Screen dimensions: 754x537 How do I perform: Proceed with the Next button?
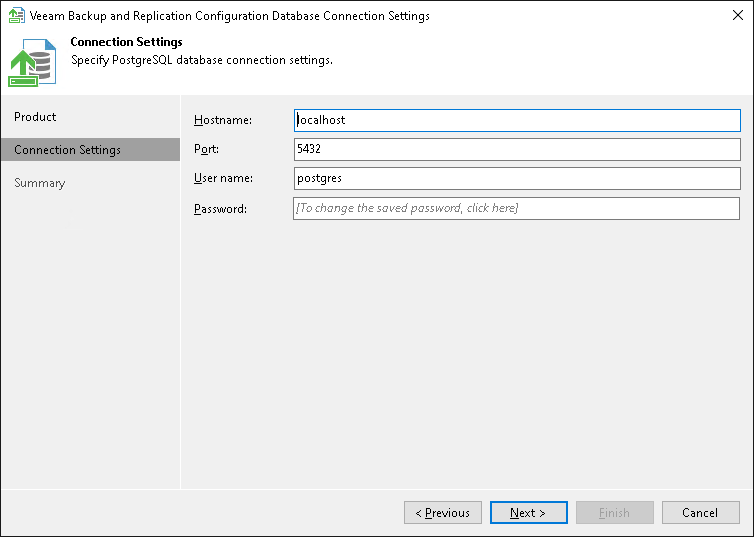[528, 512]
